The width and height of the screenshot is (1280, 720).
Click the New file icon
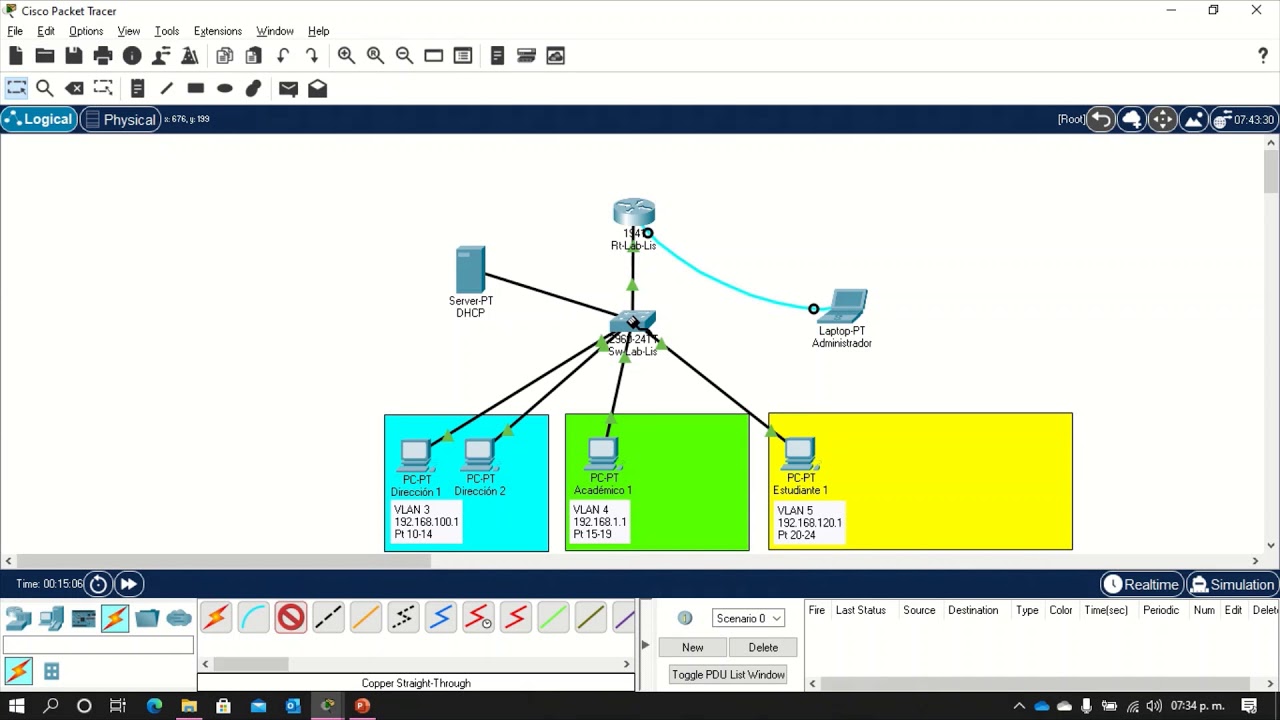coord(16,56)
